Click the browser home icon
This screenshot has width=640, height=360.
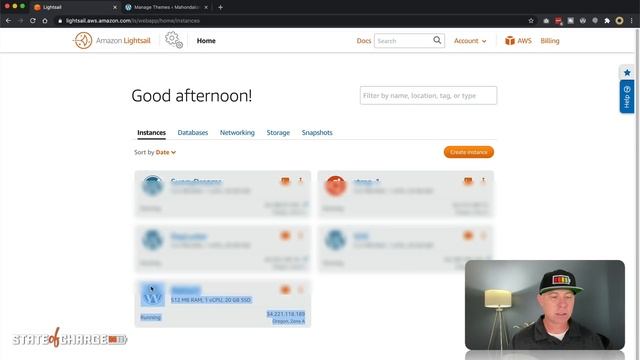[45, 20]
